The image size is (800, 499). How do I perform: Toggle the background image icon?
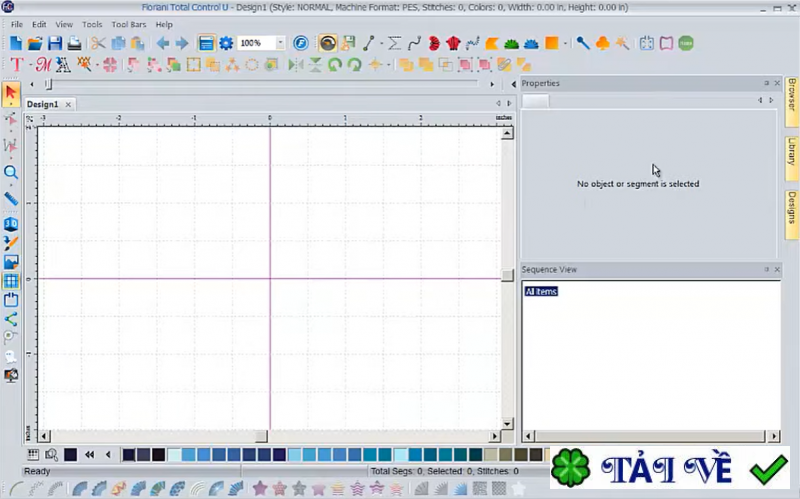coord(11,262)
